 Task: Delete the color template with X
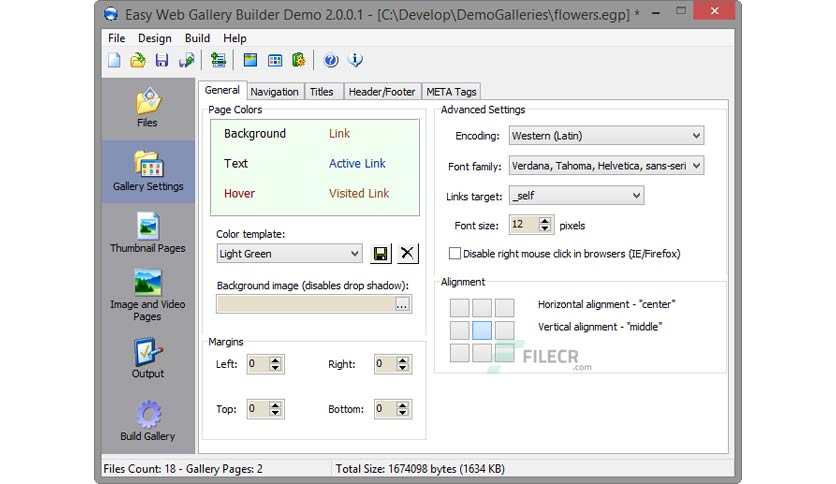(407, 253)
